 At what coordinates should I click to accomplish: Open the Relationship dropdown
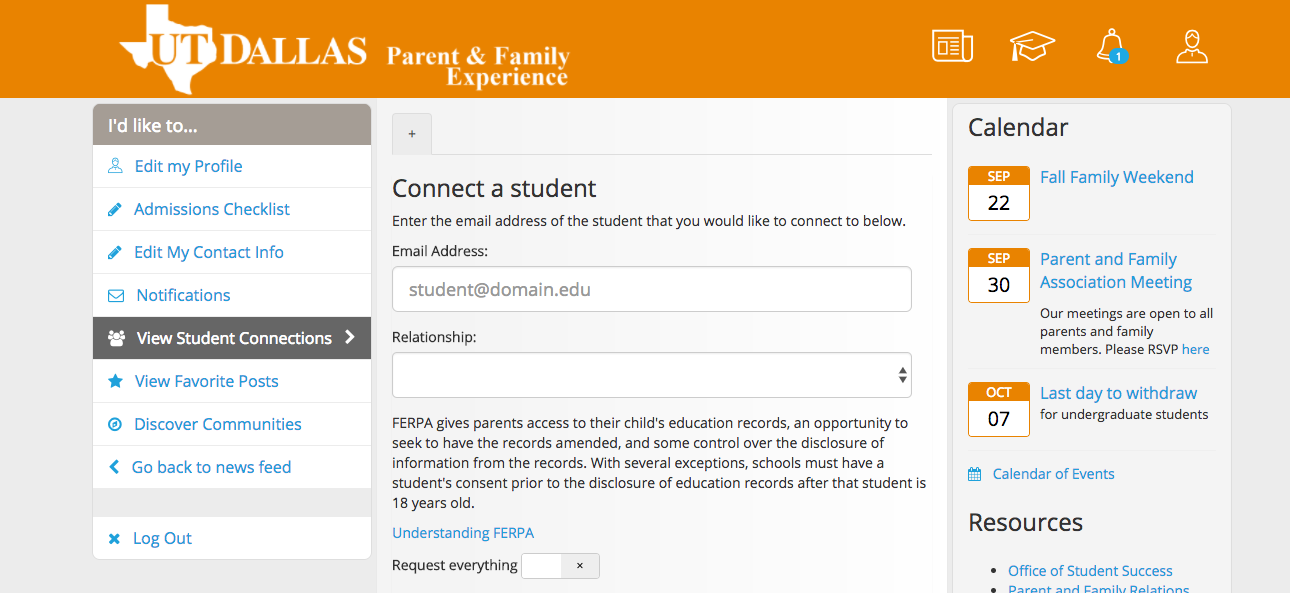tap(652, 375)
